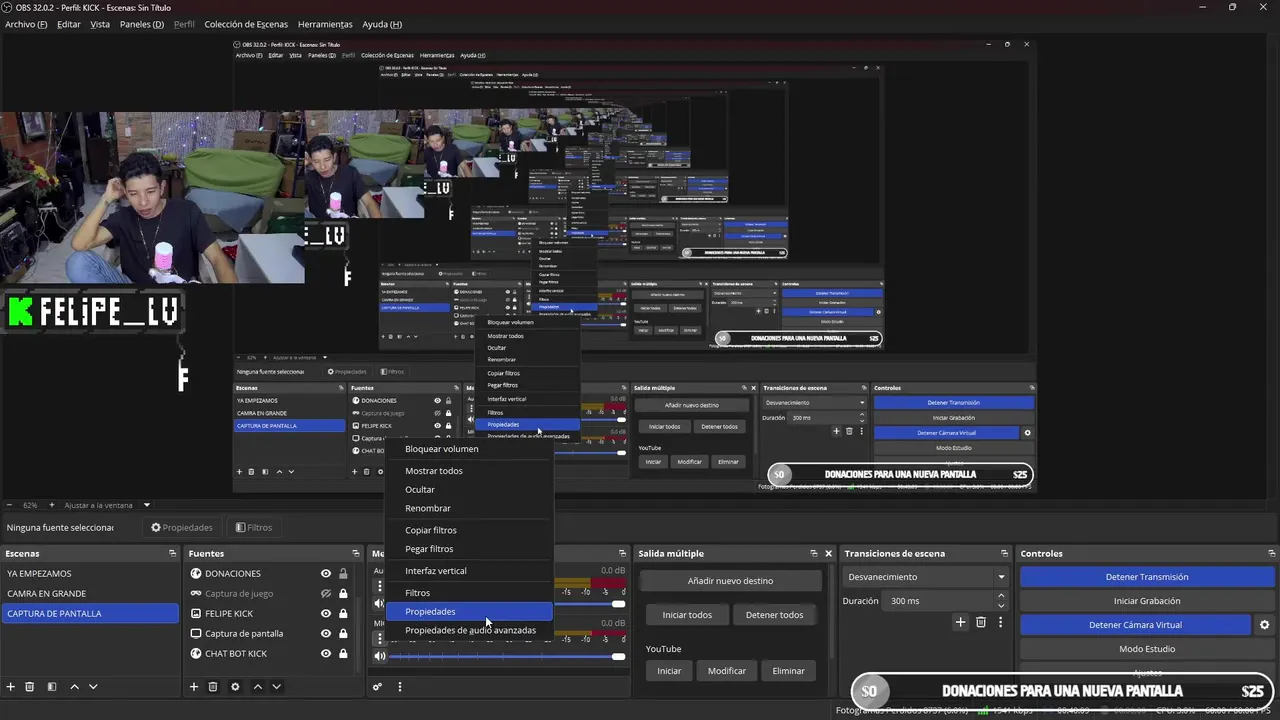Open mixer bottom three-dot menu
1280x720 pixels.
click(x=399, y=687)
